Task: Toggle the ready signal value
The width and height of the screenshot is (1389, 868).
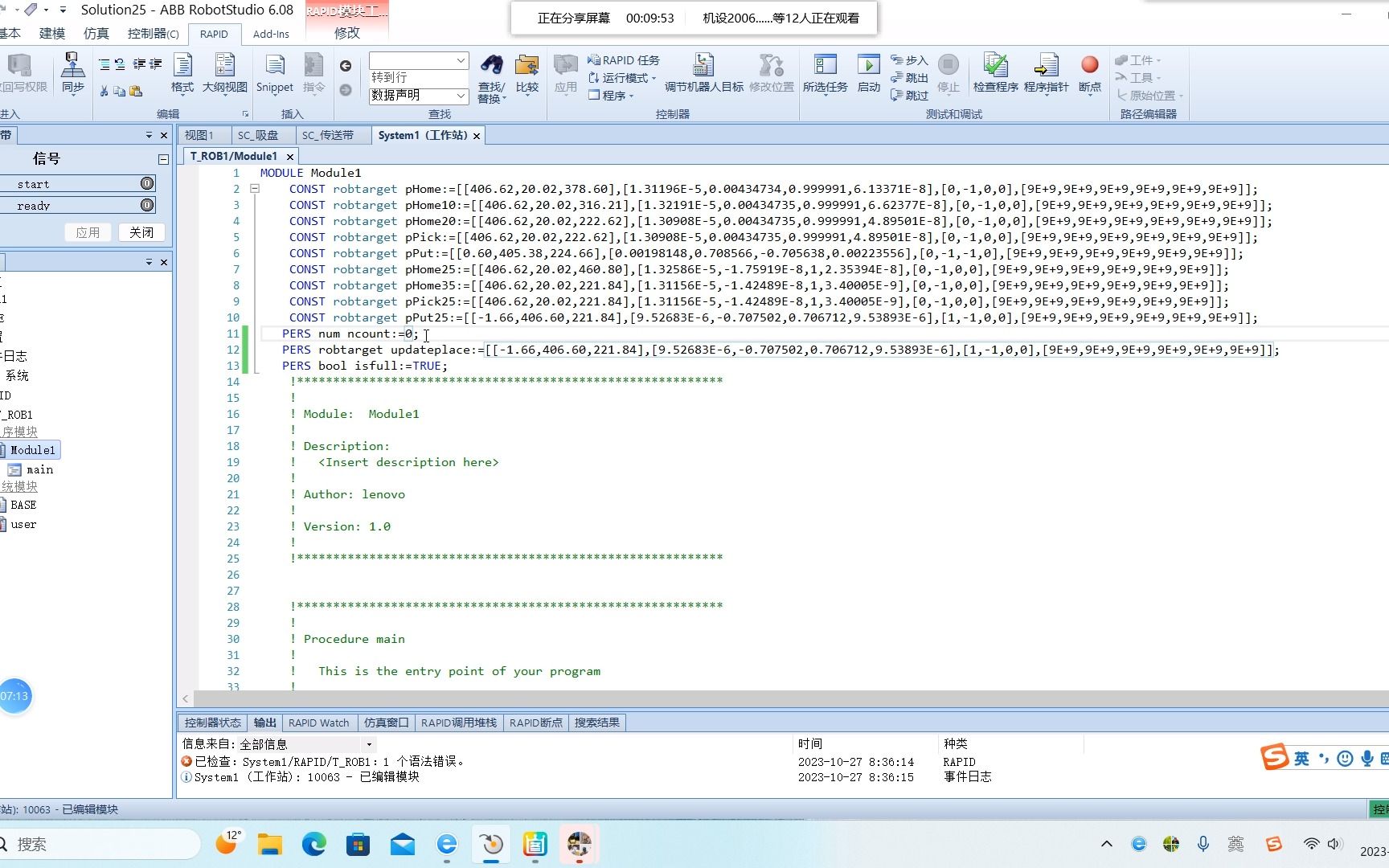Action: (x=147, y=206)
